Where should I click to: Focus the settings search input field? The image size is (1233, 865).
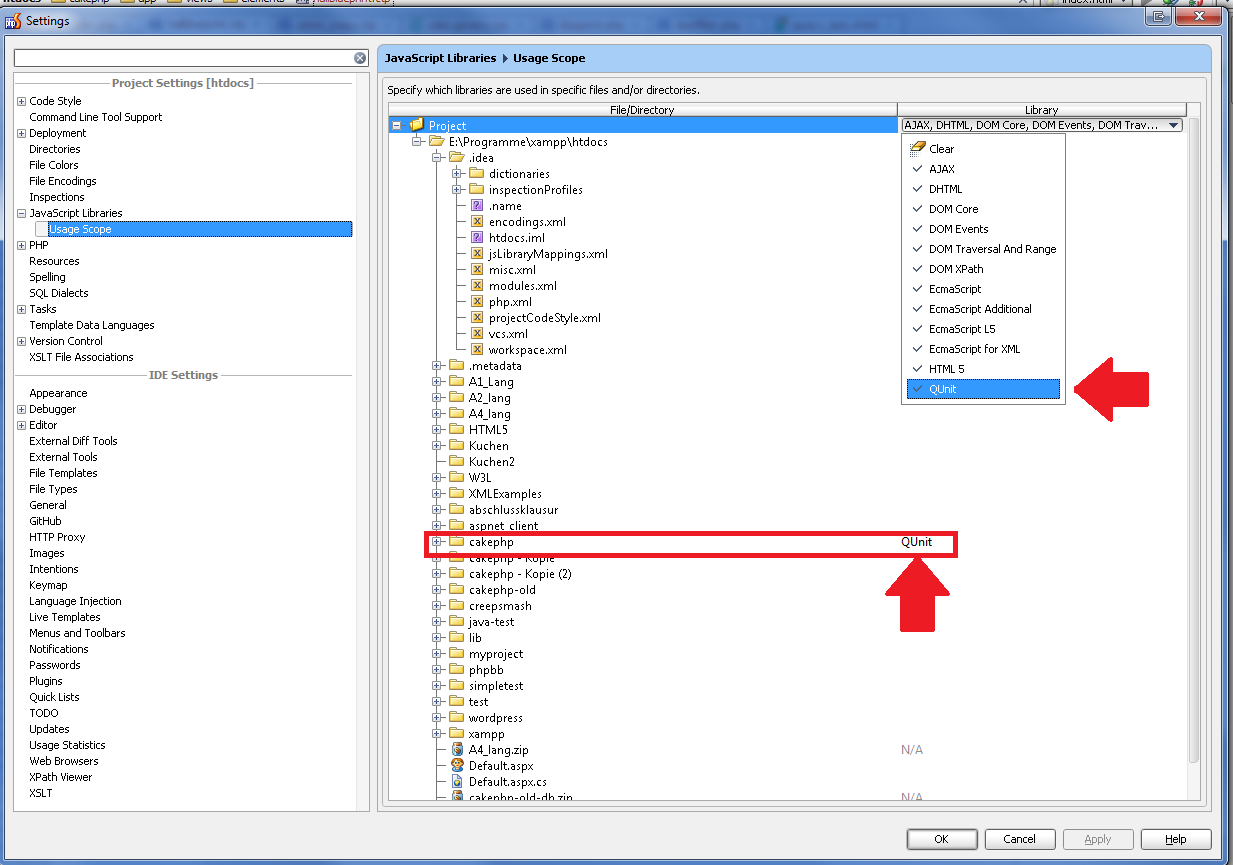point(183,58)
